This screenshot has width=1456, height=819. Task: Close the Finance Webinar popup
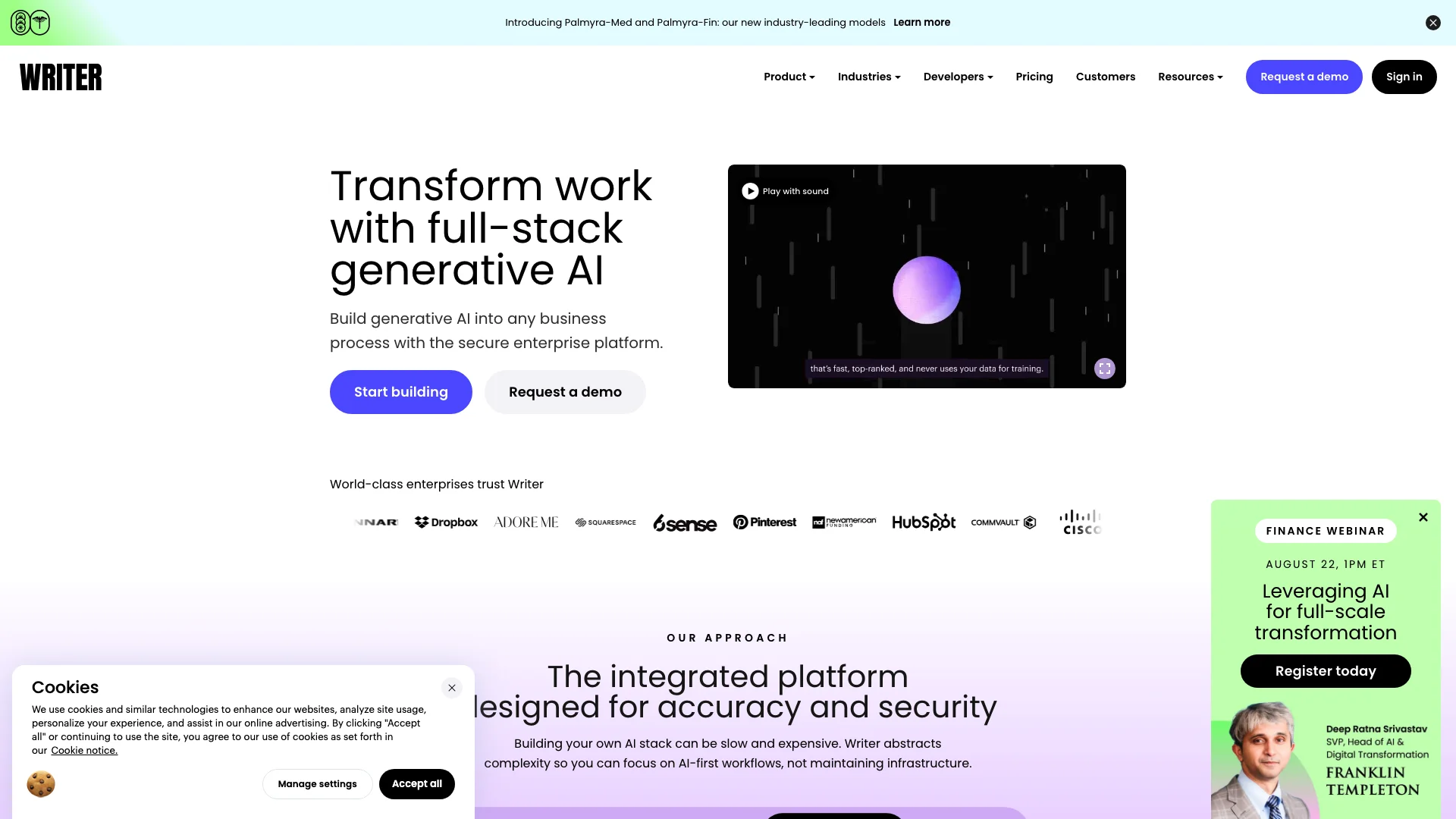1423,517
